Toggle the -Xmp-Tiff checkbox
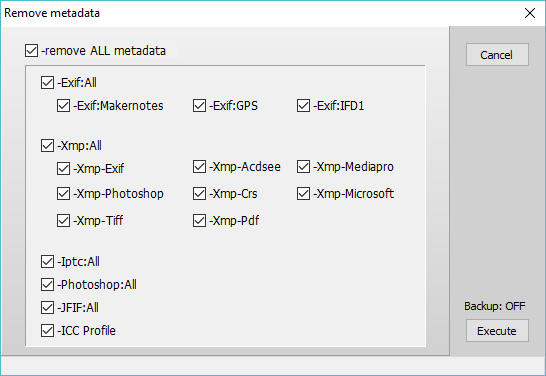 (63, 220)
